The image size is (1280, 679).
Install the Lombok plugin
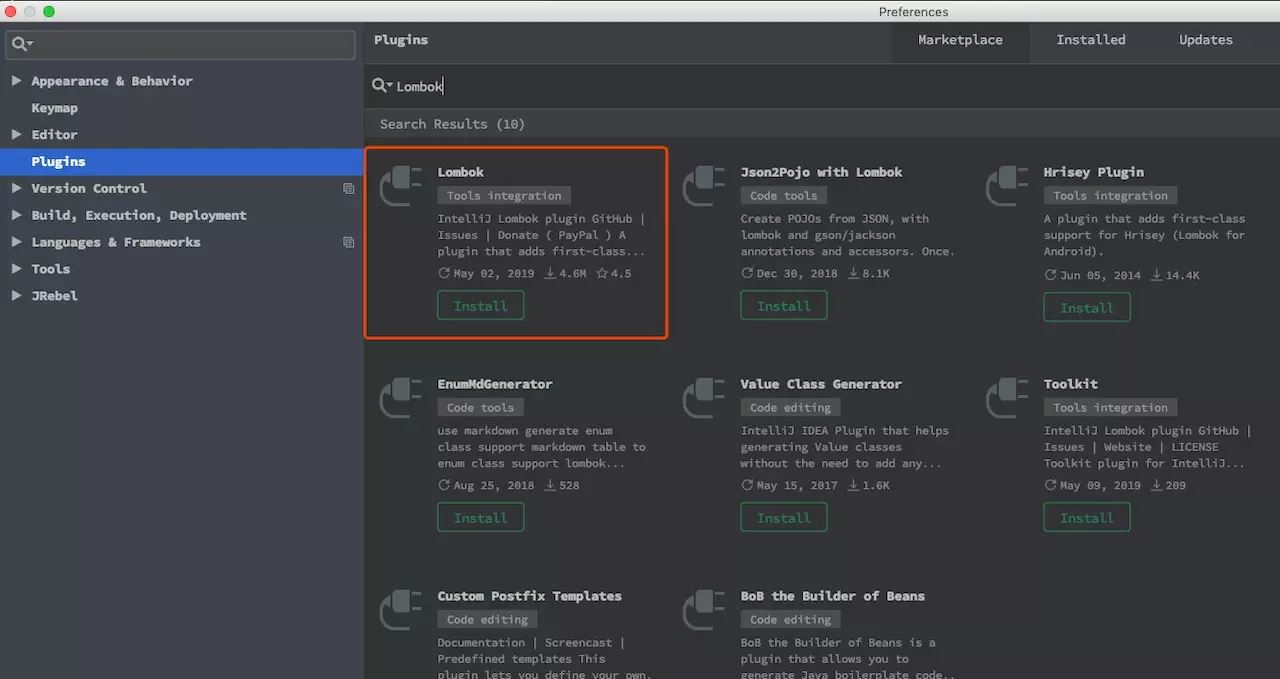coord(481,306)
